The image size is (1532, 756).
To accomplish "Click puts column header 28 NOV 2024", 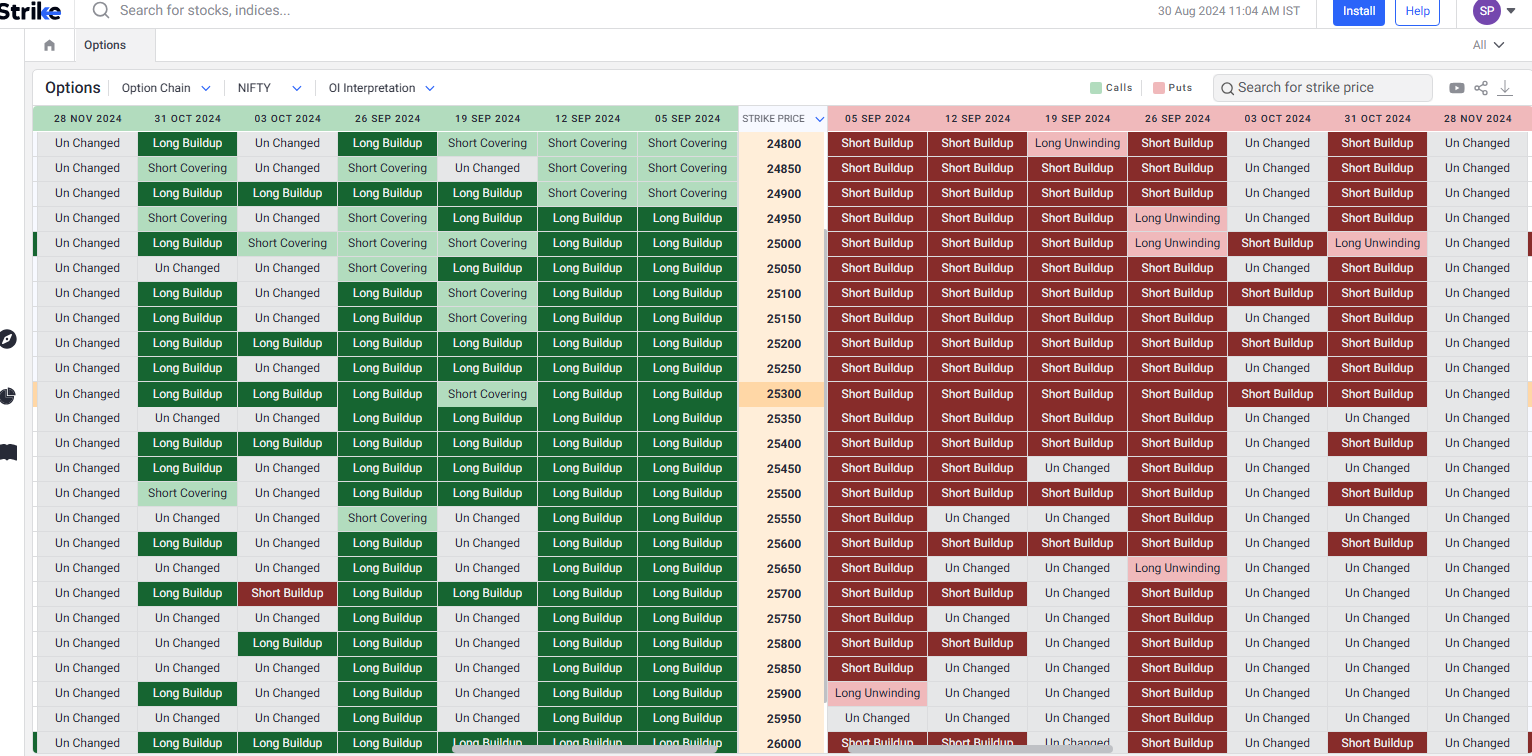I will pos(1478,119).
